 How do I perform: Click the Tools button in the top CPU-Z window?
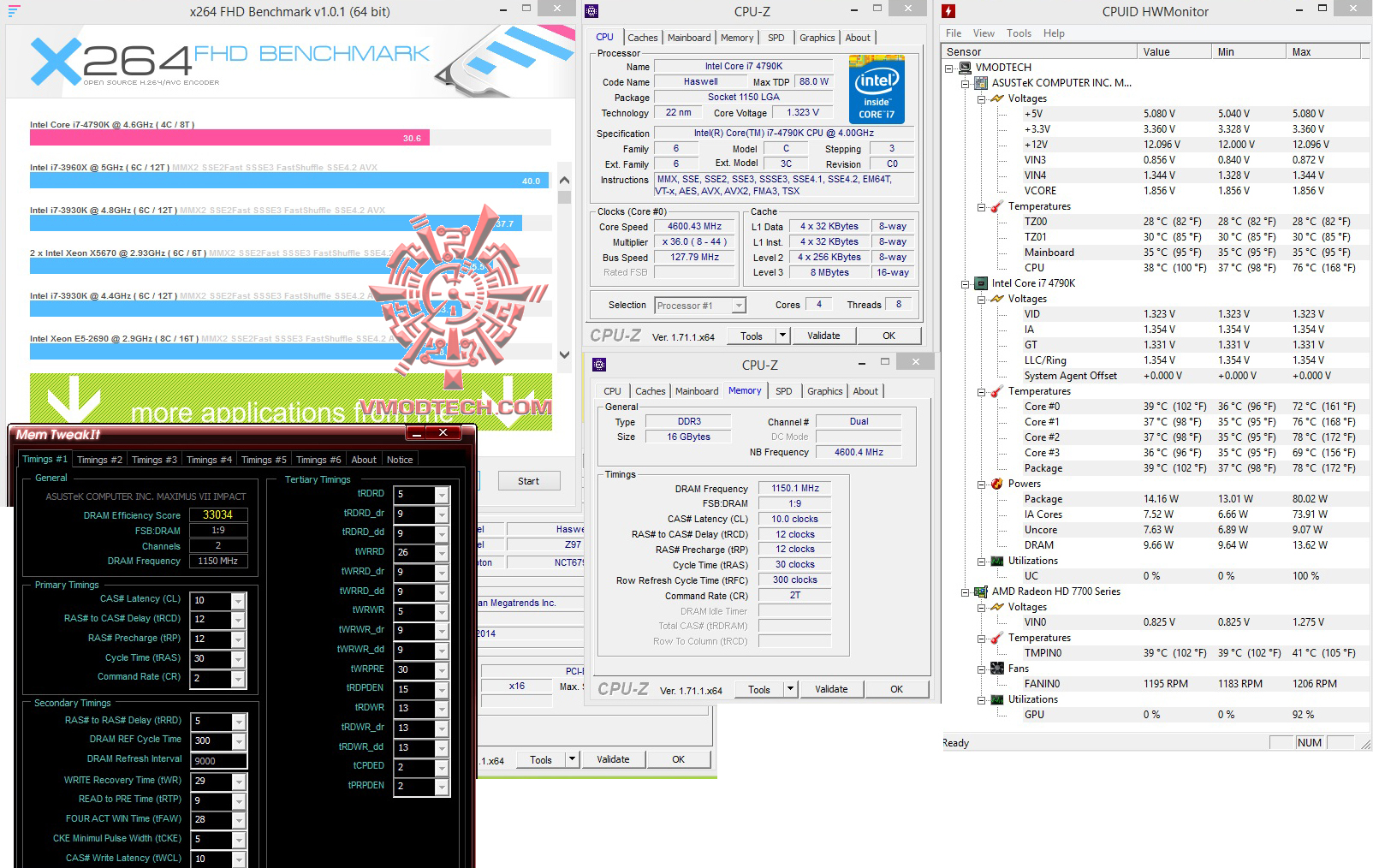[x=752, y=336]
